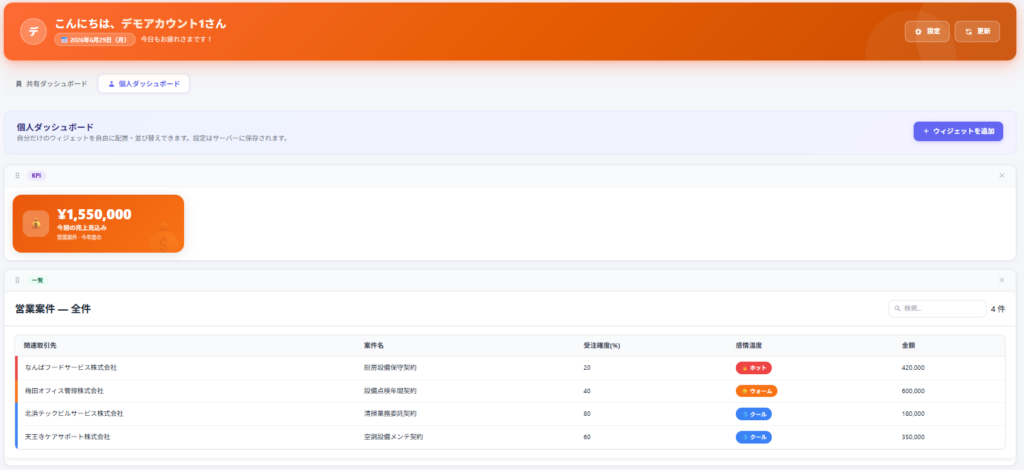
Task: Open 梅田オフィス管理株式会社 row
Action: [x=510, y=390]
